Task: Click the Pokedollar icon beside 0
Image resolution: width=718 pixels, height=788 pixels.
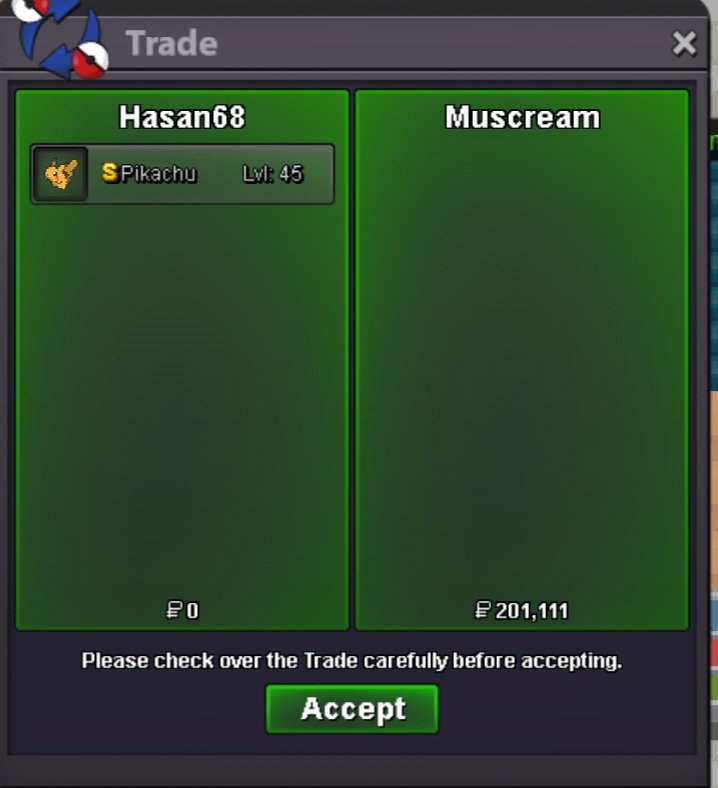Action: tap(174, 610)
